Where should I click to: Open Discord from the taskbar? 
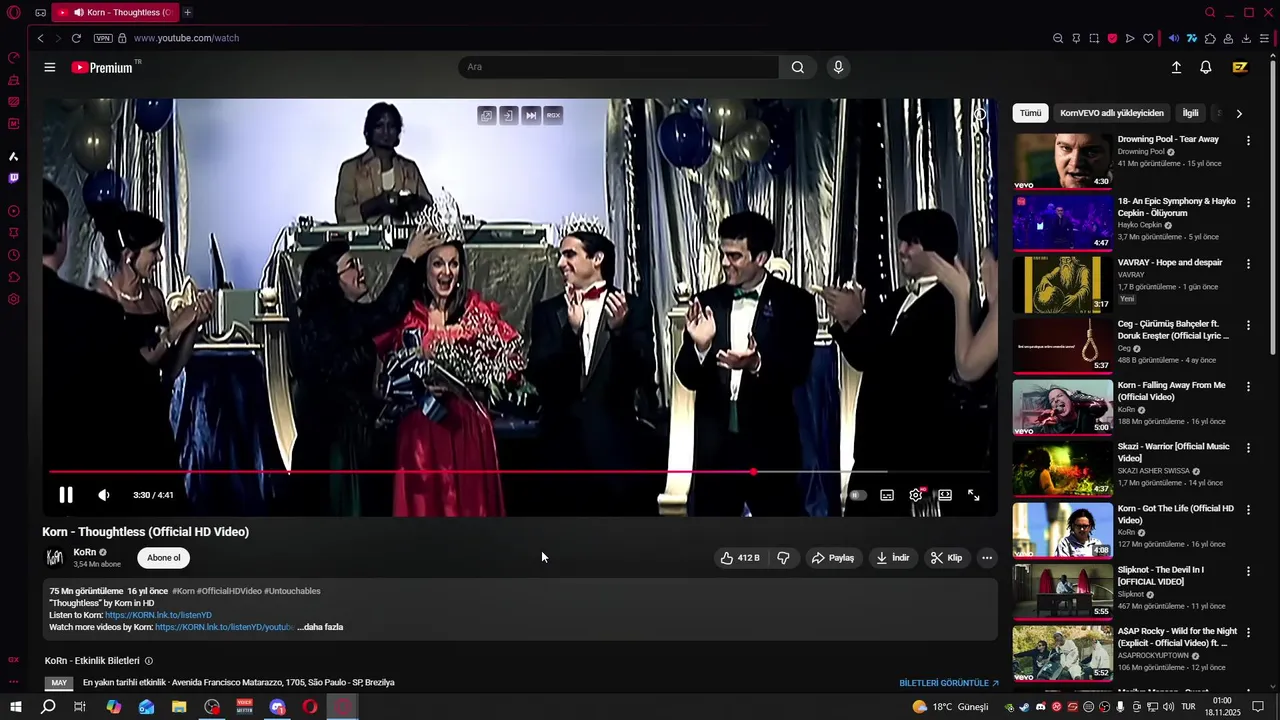coord(277,707)
